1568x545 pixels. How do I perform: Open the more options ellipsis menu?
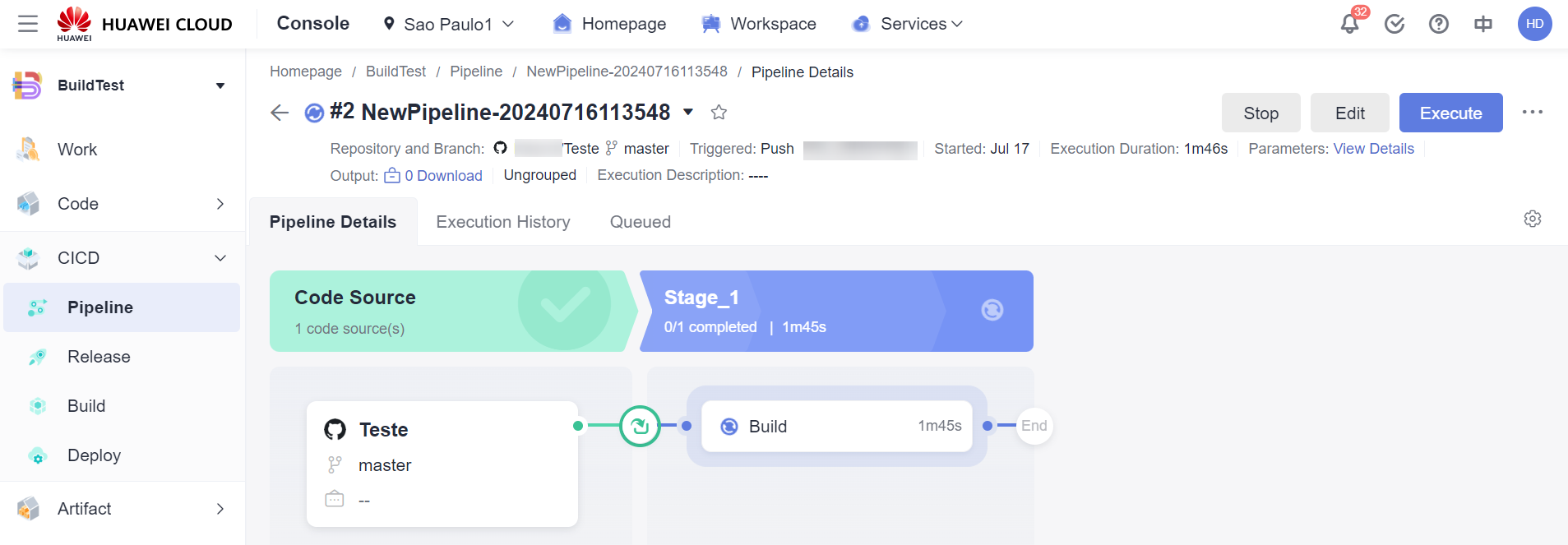(1532, 113)
